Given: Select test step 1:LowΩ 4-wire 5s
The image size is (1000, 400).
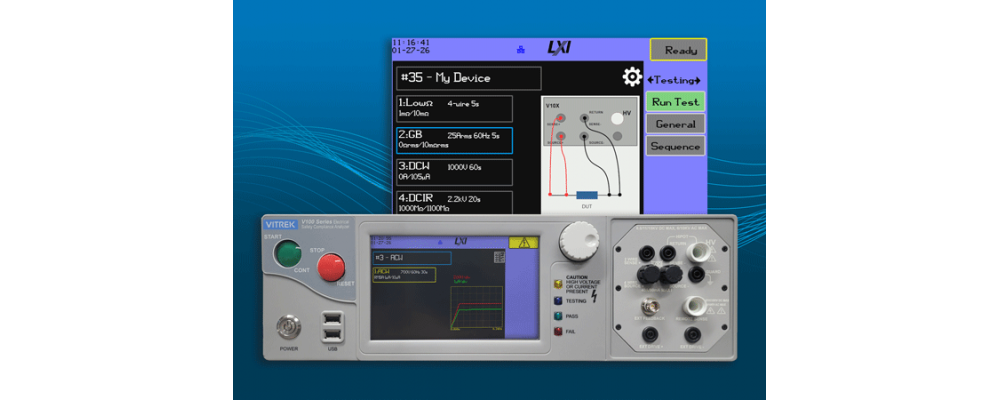Looking at the screenshot, I should click(x=454, y=108).
